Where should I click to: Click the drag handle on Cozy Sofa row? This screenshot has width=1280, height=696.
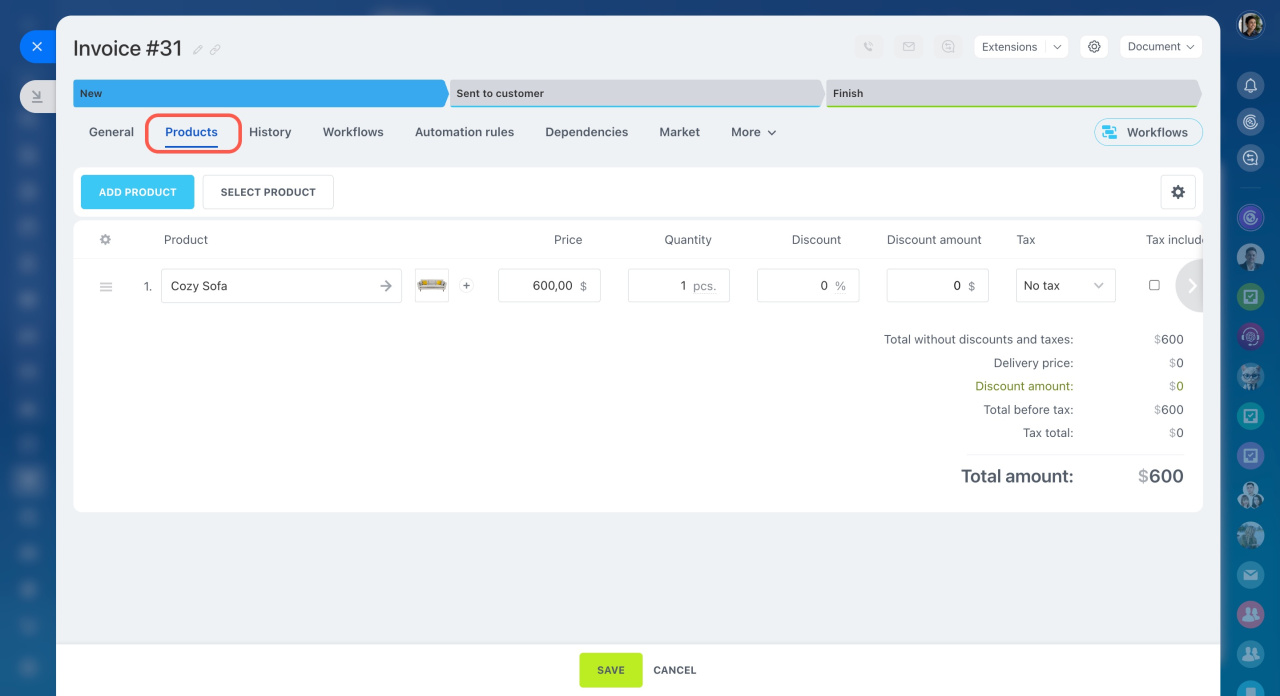click(106, 287)
